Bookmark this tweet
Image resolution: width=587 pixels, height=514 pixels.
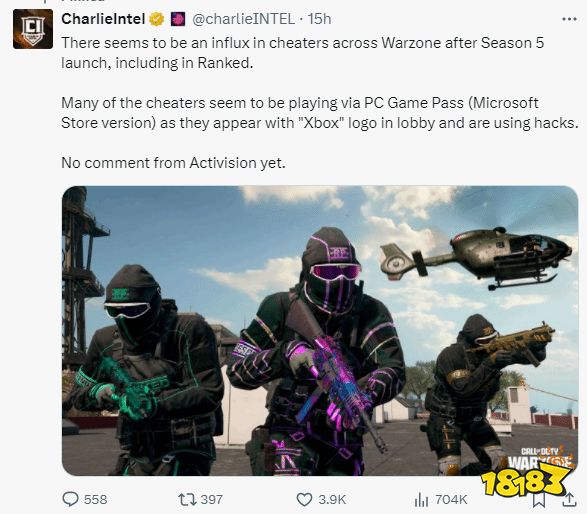pos(538,501)
